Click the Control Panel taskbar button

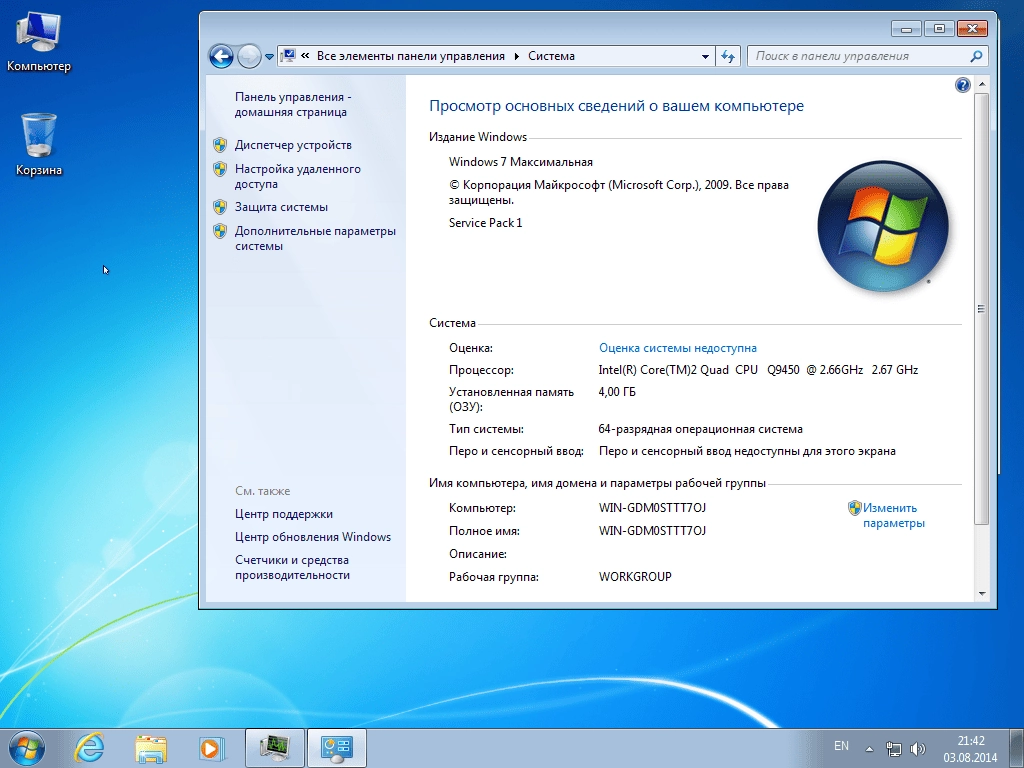pos(337,748)
